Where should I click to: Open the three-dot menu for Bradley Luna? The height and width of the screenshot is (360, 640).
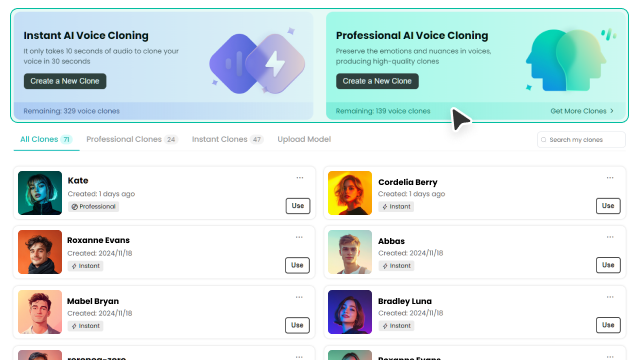coord(610,297)
